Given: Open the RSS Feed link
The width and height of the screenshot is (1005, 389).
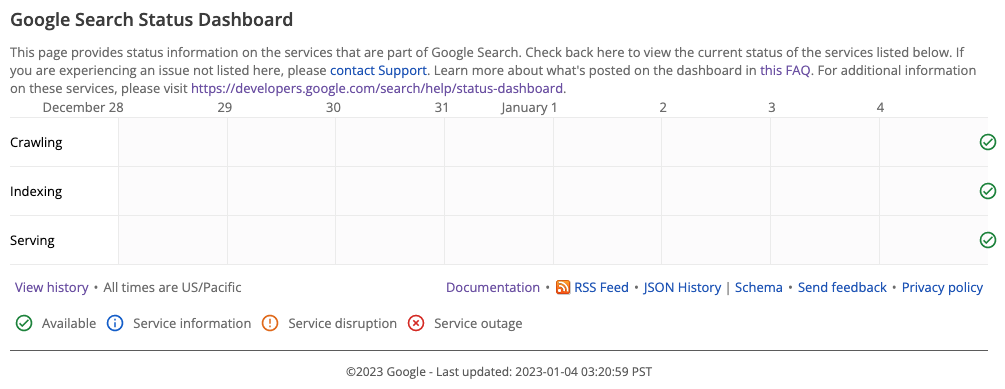Looking at the screenshot, I should pyautogui.click(x=601, y=287).
